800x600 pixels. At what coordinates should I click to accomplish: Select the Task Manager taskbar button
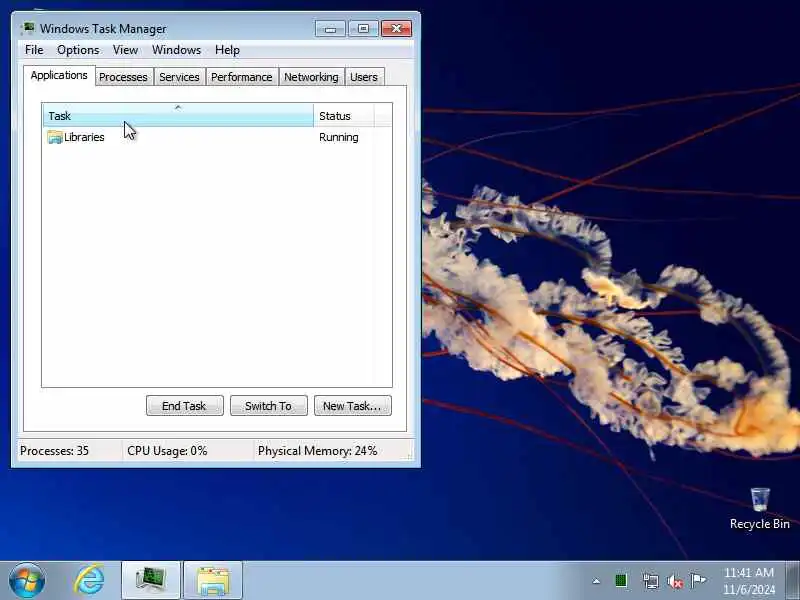pyautogui.click(x=151, y=581)
